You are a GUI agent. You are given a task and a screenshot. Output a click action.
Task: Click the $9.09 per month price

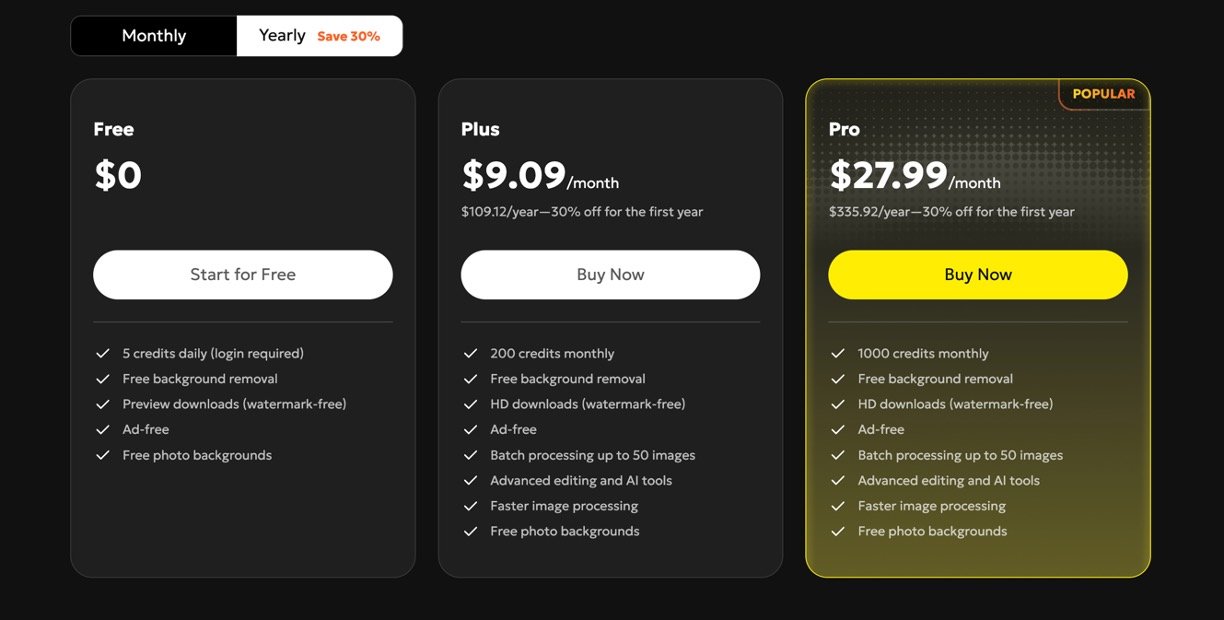point(540,177)
